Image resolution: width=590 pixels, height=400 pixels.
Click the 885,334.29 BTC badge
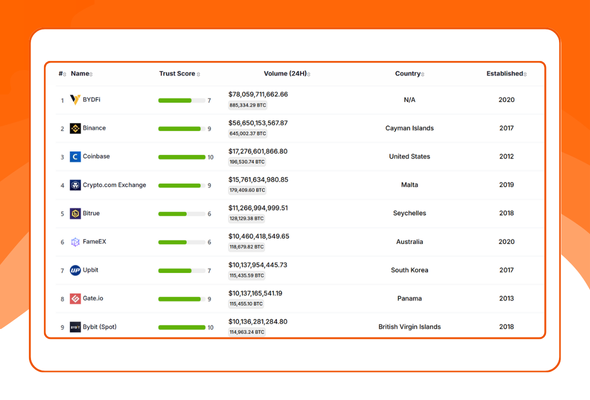248,105
